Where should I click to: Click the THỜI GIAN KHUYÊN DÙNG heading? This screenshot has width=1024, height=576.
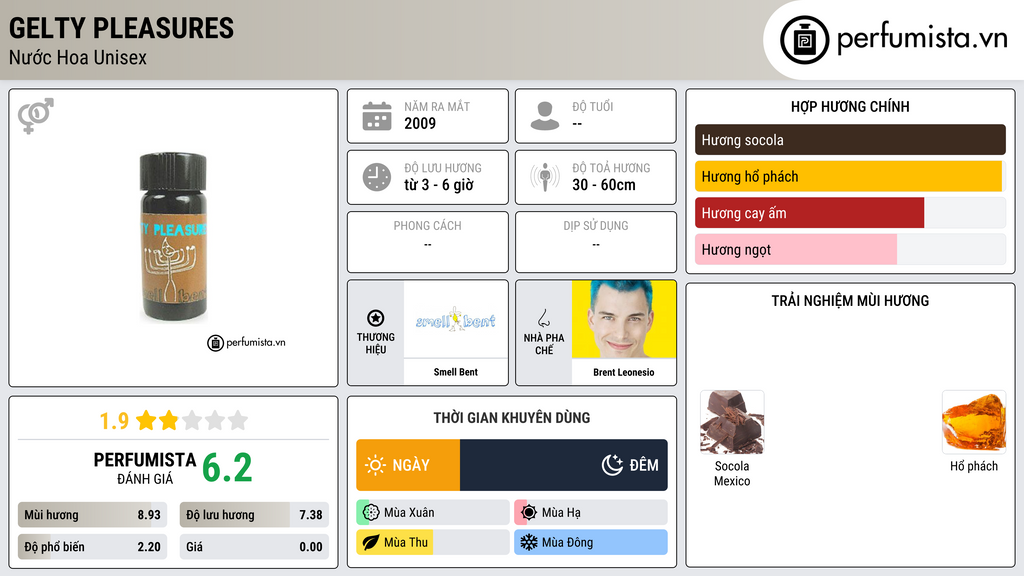click(512, 418)
